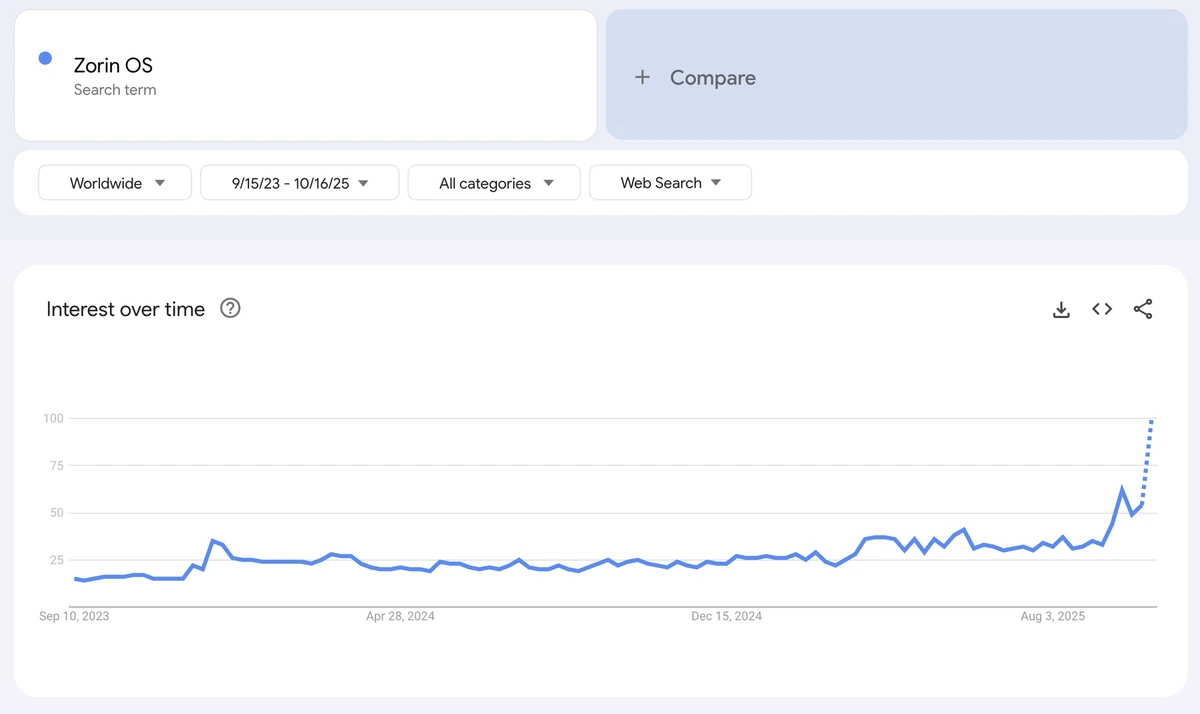This screenshot has height=714, width=1200.
Task: Download the Interest over time data as CSV
Action: pyautogui.click(x=1061, y=310)
